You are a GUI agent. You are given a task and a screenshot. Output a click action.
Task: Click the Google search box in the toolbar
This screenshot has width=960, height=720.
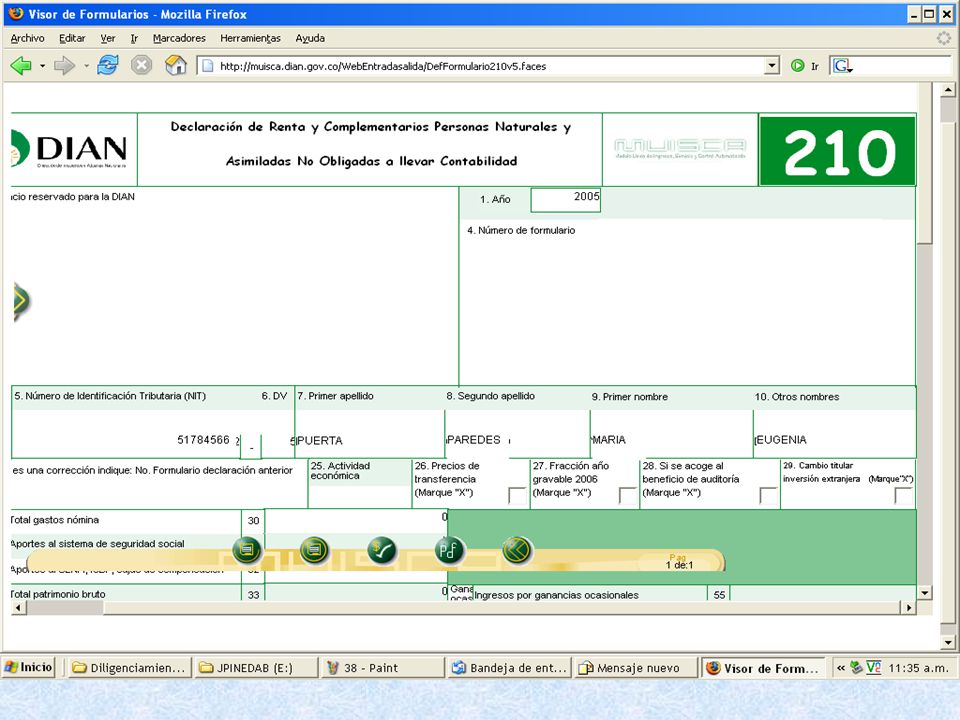[904, 66]
